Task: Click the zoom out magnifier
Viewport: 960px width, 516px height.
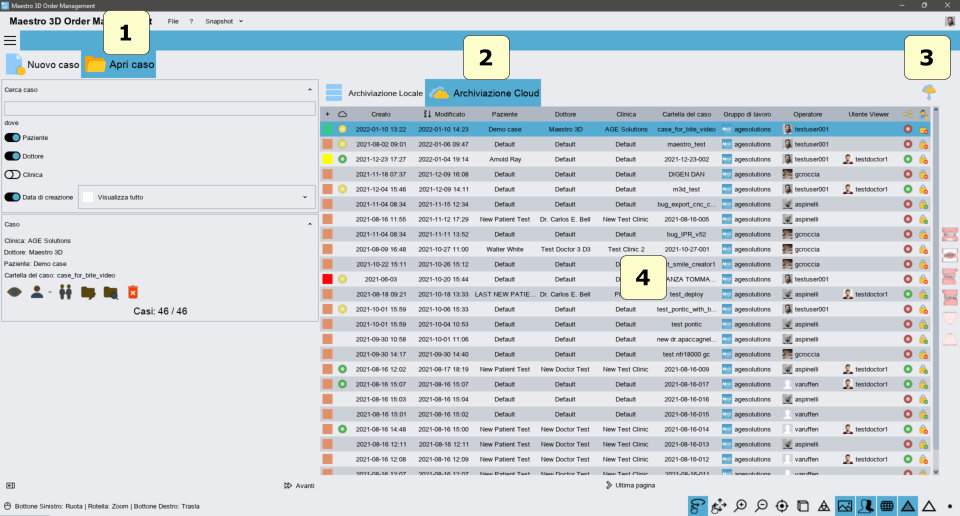Action: point(761,506)
